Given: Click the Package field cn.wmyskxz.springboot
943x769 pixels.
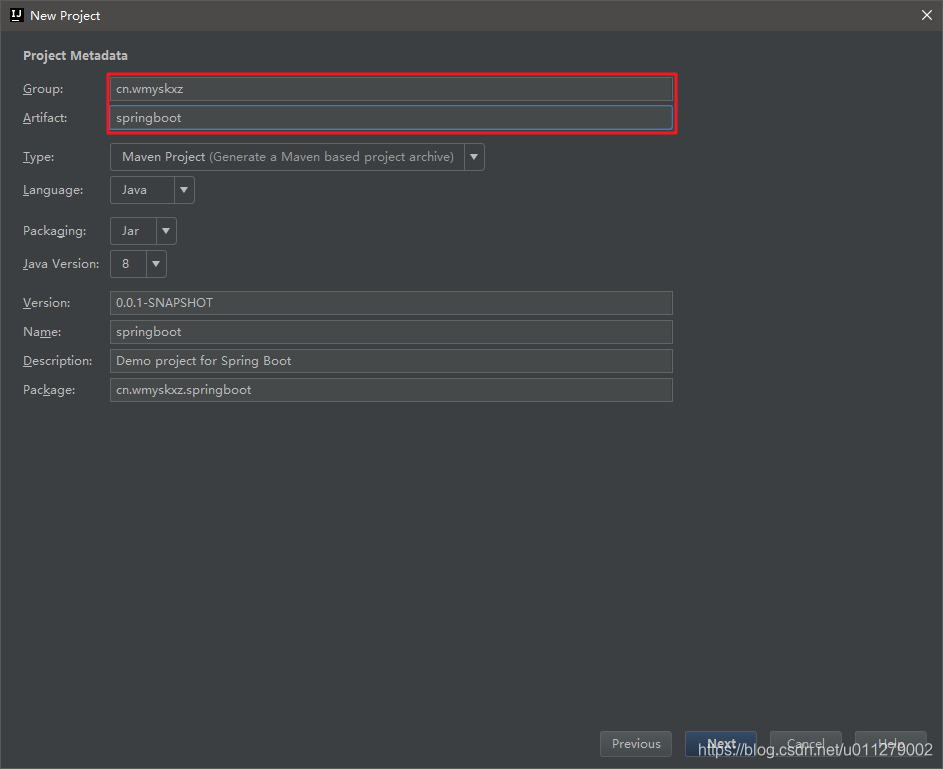Looking at the screenshot, I should [391, 390].
